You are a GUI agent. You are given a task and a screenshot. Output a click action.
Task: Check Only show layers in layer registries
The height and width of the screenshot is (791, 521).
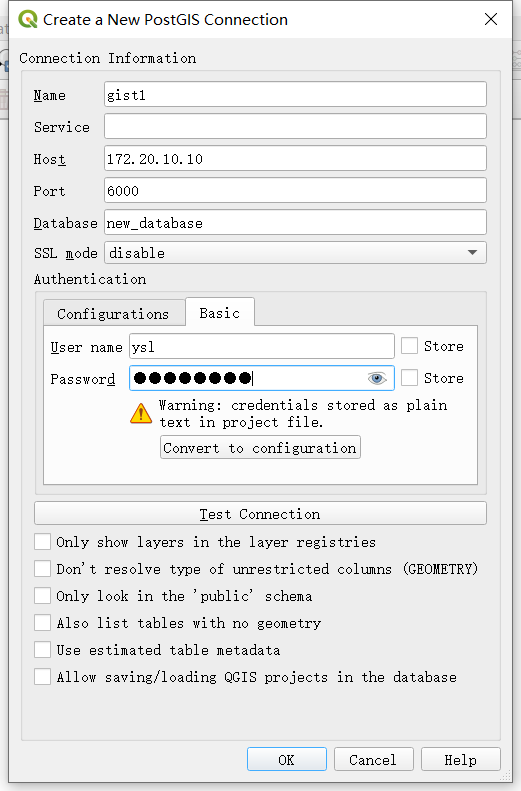pyautogui.click(x=42, y=542)
